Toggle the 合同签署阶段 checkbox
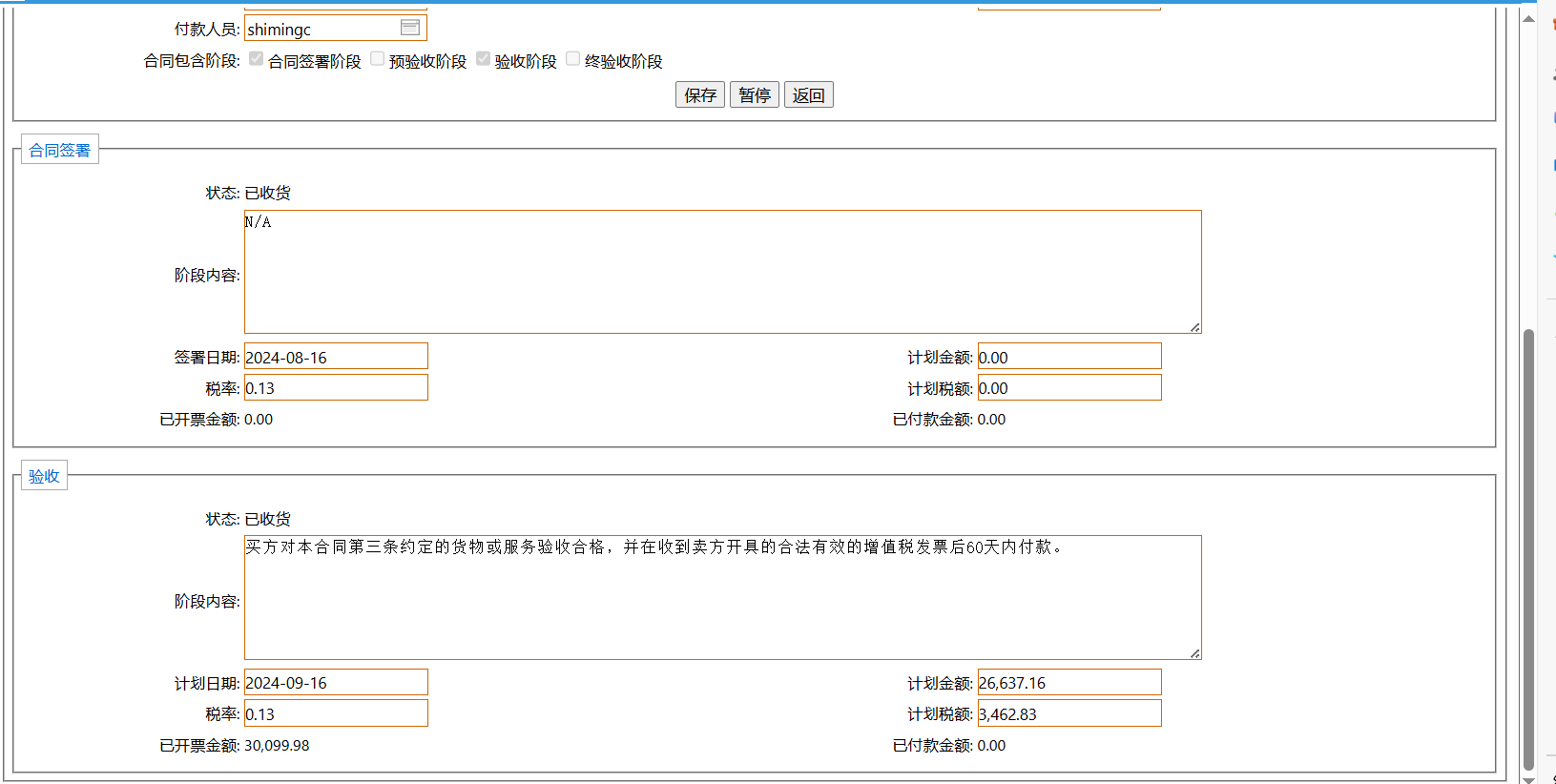 pyautogui.click(x=256, y=59)
